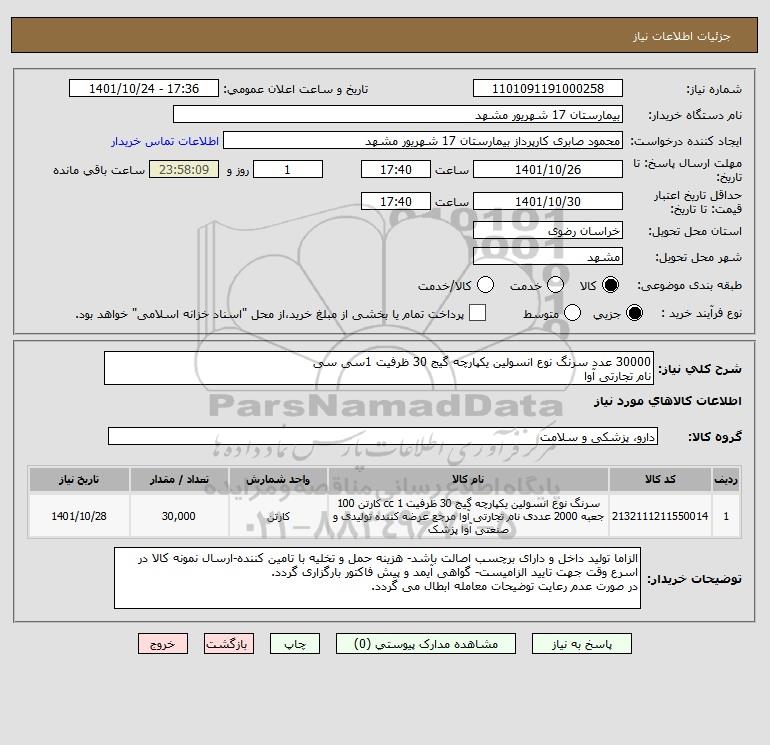The image size is (770, 745).
Task: Click the نام کالا column header
Action: point(468,479)
